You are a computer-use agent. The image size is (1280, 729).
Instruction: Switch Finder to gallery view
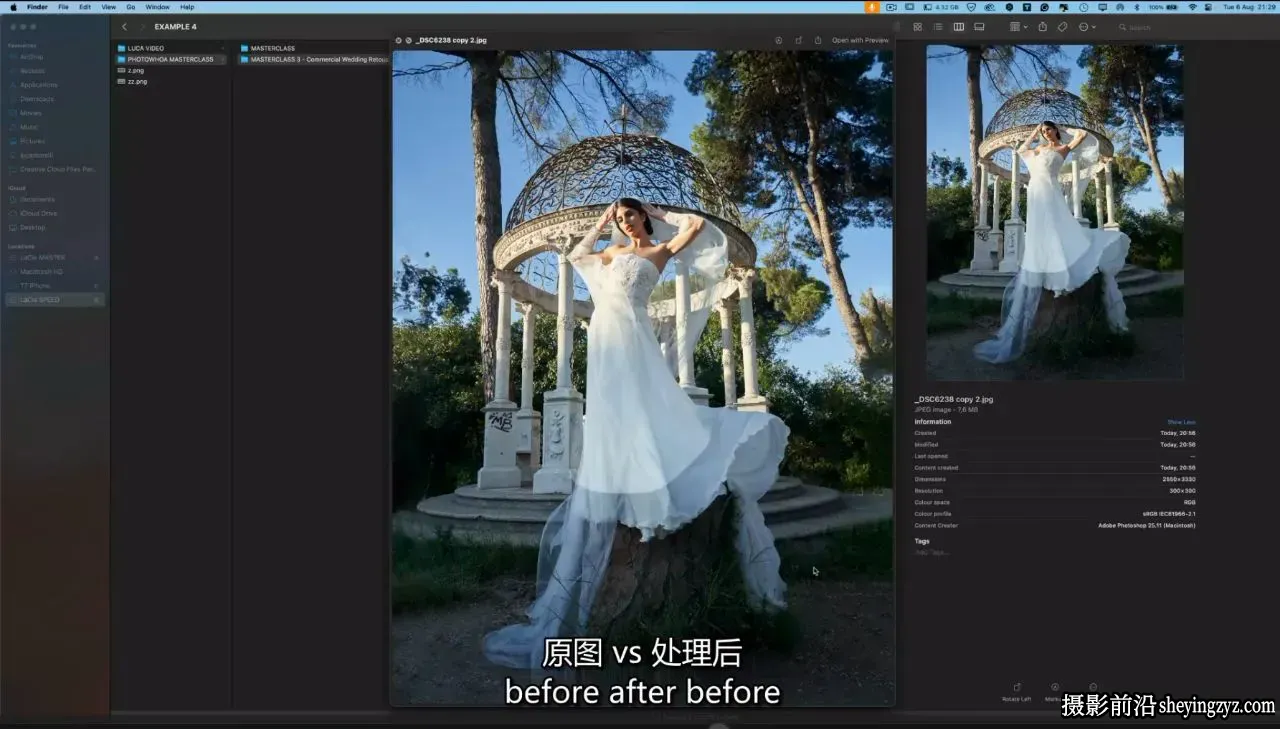coord(979,27)
